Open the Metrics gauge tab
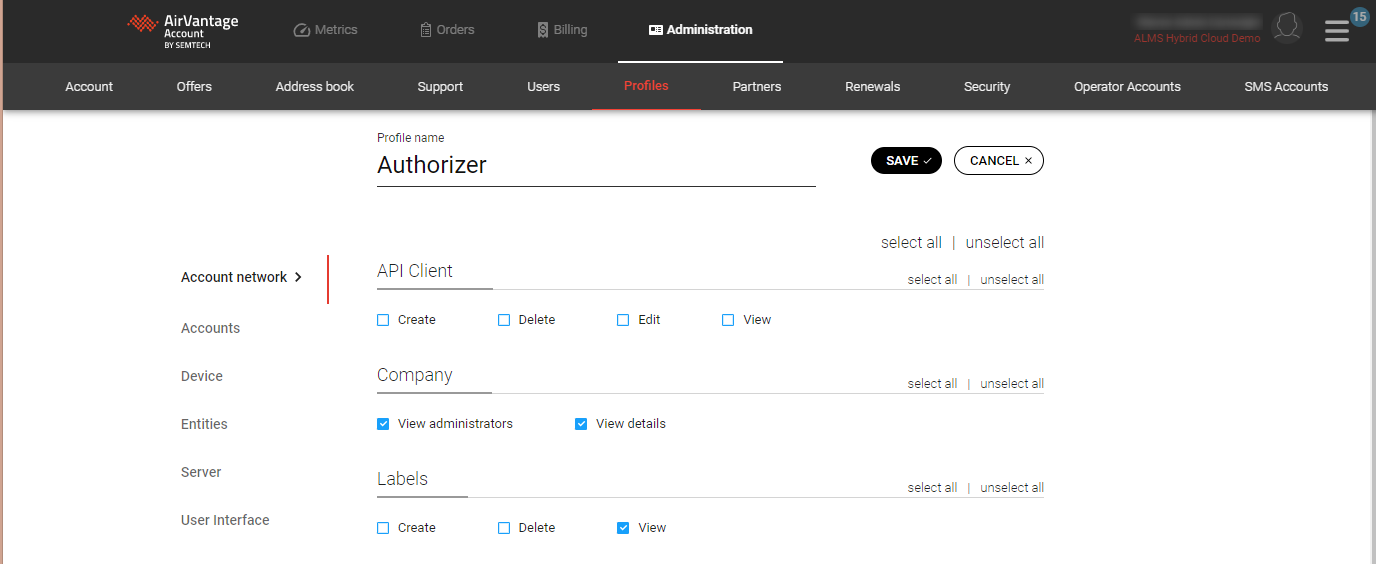Viewport: 1376px width, 564px height. click(325, 30)
